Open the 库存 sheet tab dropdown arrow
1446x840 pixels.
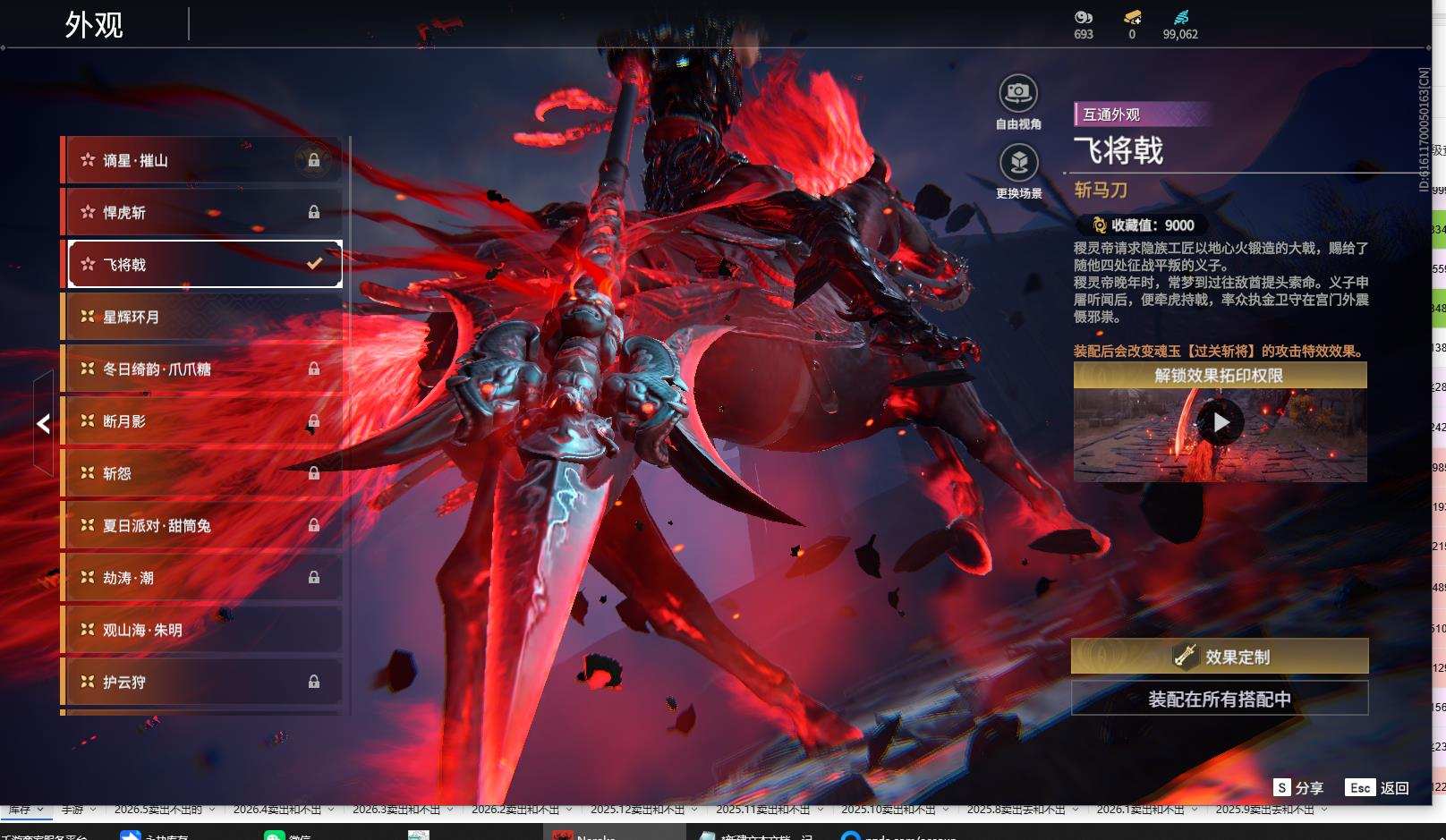coord(40,810)
